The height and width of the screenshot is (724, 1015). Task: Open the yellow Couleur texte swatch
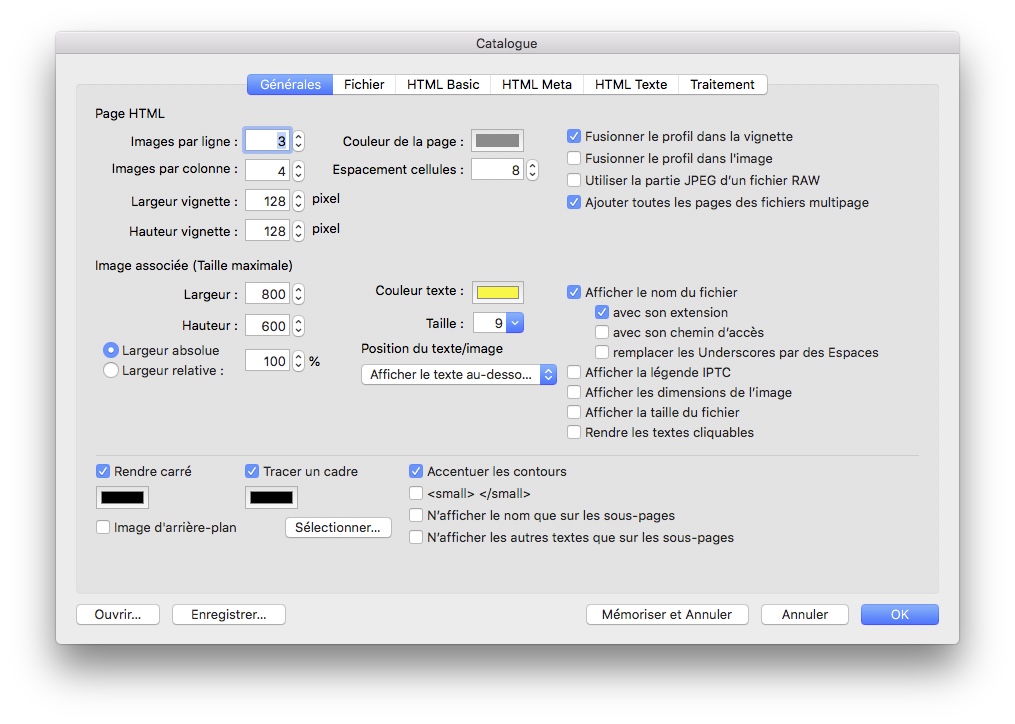[497, 292]
